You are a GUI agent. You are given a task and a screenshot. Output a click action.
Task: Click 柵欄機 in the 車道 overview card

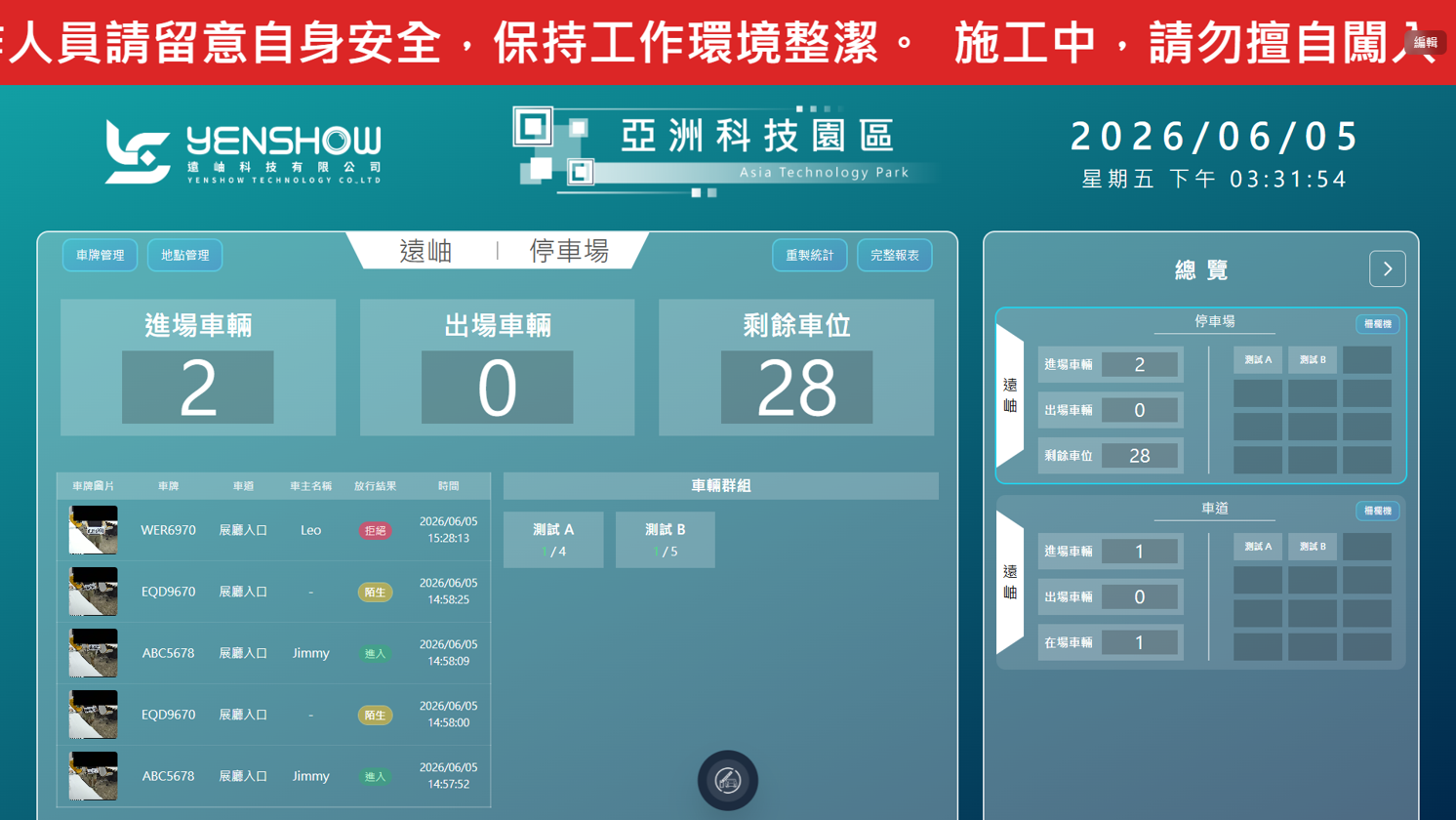pyautogui.click(x=1378, y=511)
